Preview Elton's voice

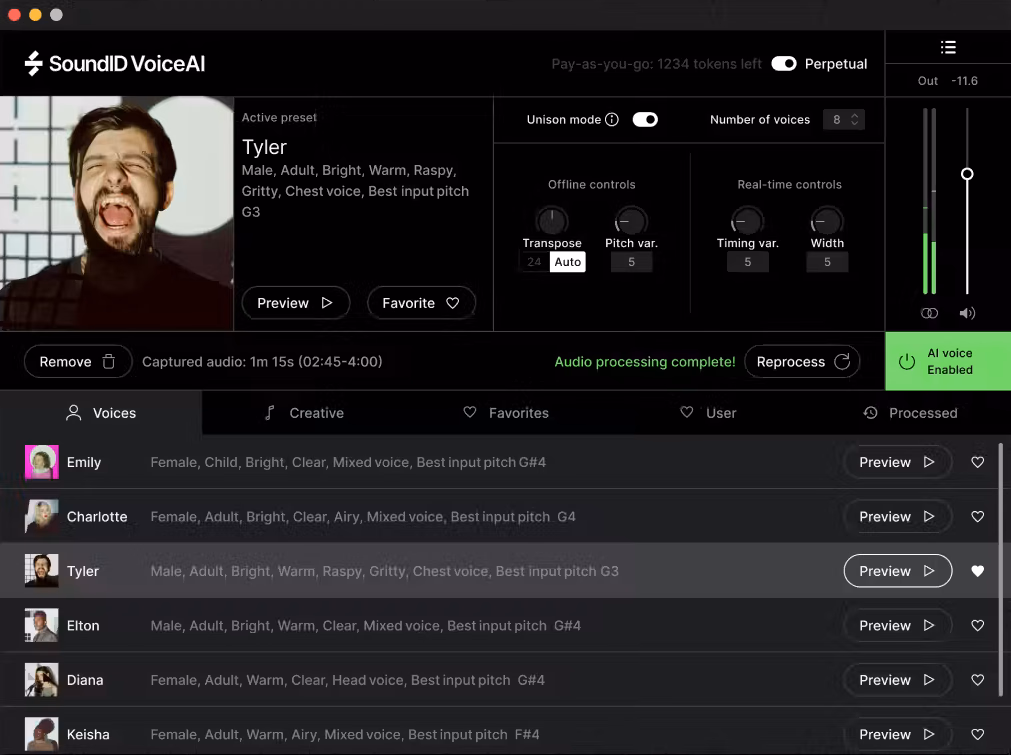click(898, 625)
